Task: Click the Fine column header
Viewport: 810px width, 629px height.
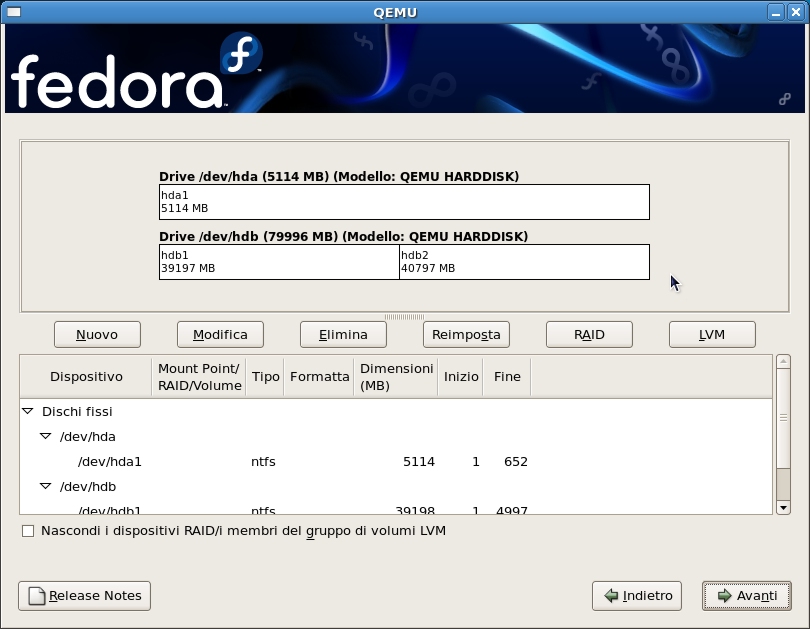Action: [x=507, y=377]
